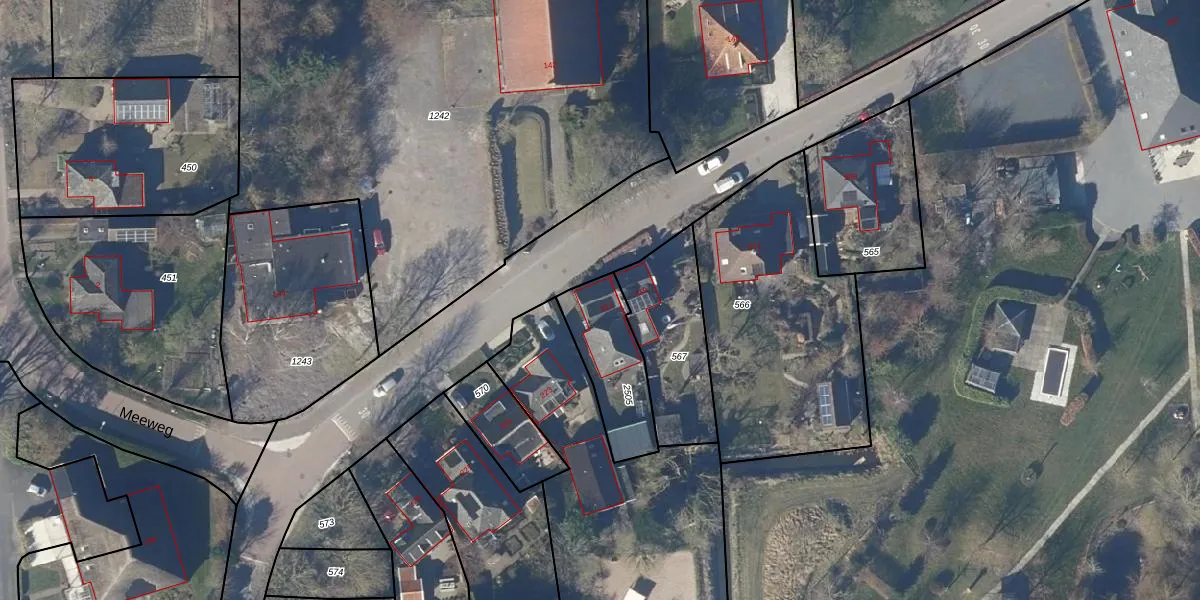
Task: Select parcel label 570
Action: pyautogui.click(x=482, y=389)
